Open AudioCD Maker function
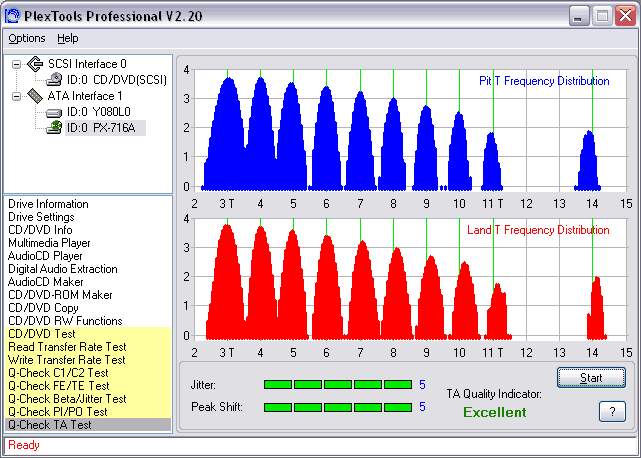This screenshot has width=641, height=458. pyautogui.click(x=45, y=282)
